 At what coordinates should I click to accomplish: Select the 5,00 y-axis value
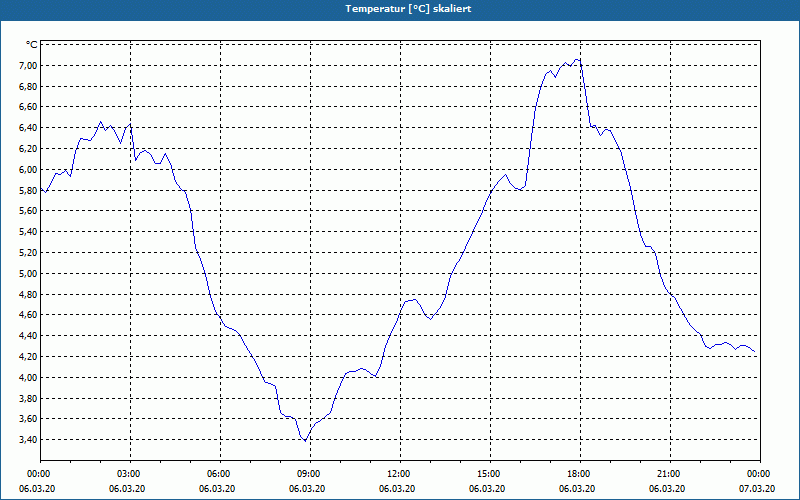point(29,273)
